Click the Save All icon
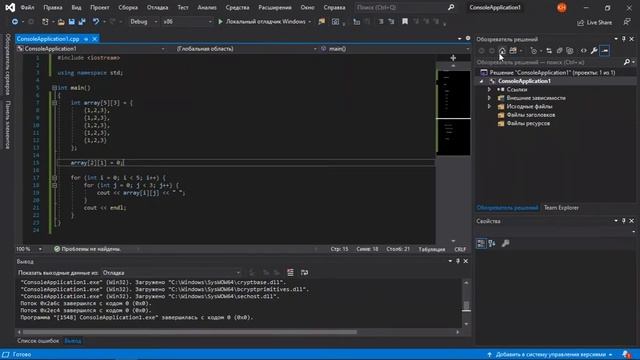Image resolution: width=640 pixels, height=360 pixels. coord(82,22)
